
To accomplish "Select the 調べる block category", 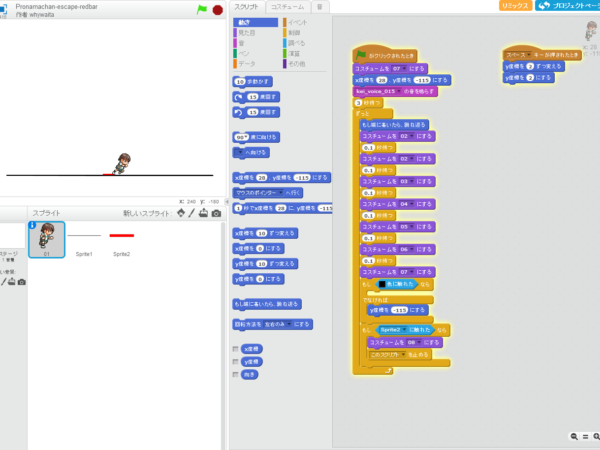I will pyautogui.click(x=296, y=43).
